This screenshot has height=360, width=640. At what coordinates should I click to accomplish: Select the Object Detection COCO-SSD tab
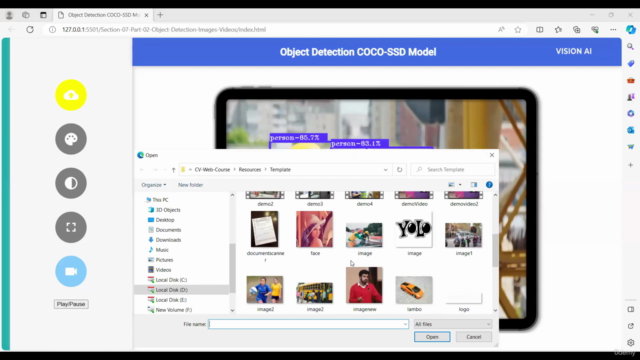[x=104, y=15]
